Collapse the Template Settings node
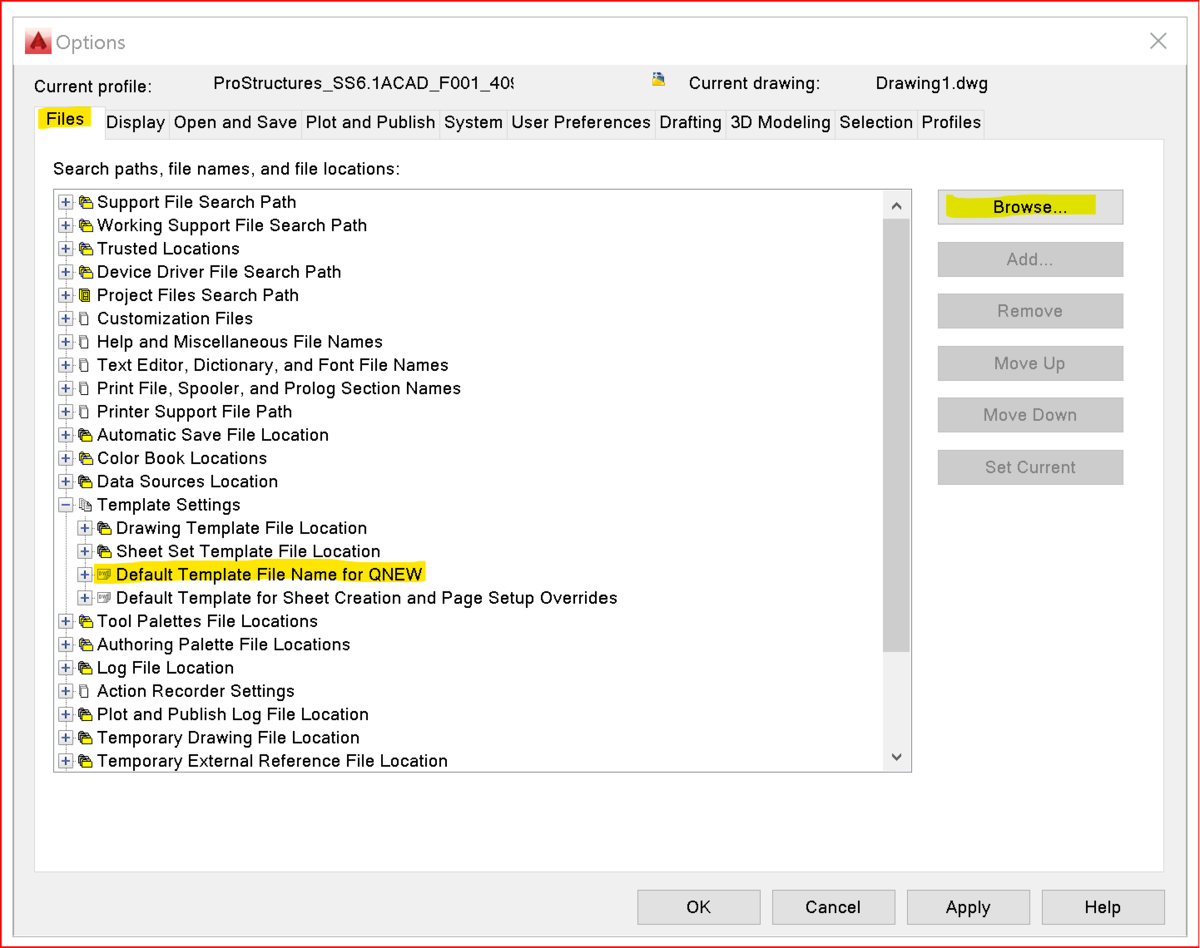The height and width of the screenshot is (948, 1200). point(66,505)
